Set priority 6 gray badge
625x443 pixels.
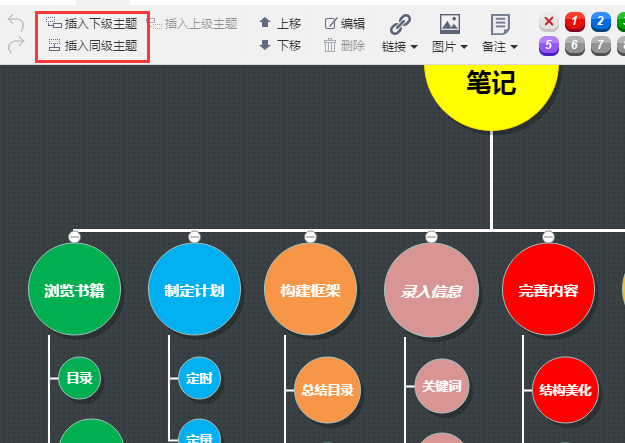pos(575,45)
